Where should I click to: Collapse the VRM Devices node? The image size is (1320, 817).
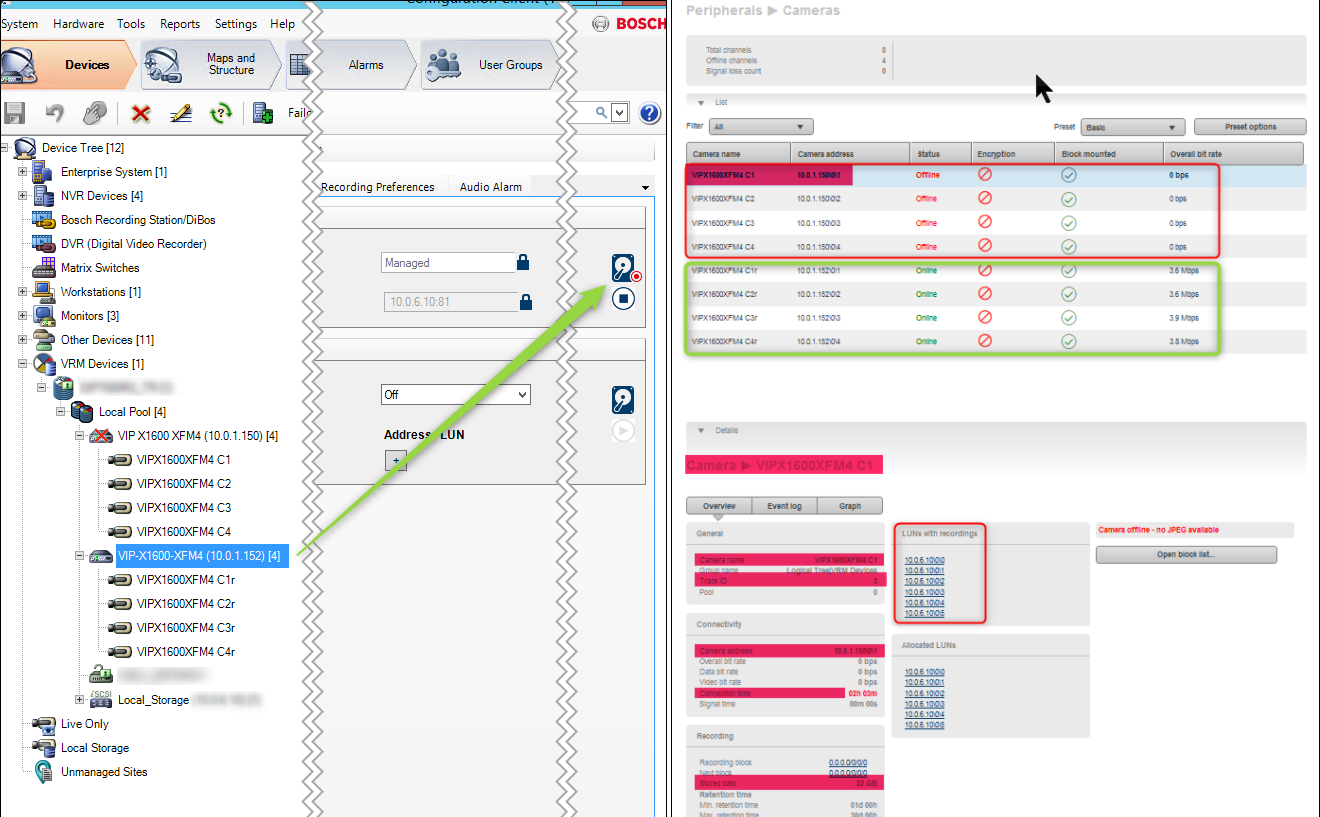pyautogui.click(x=23, y=364)
